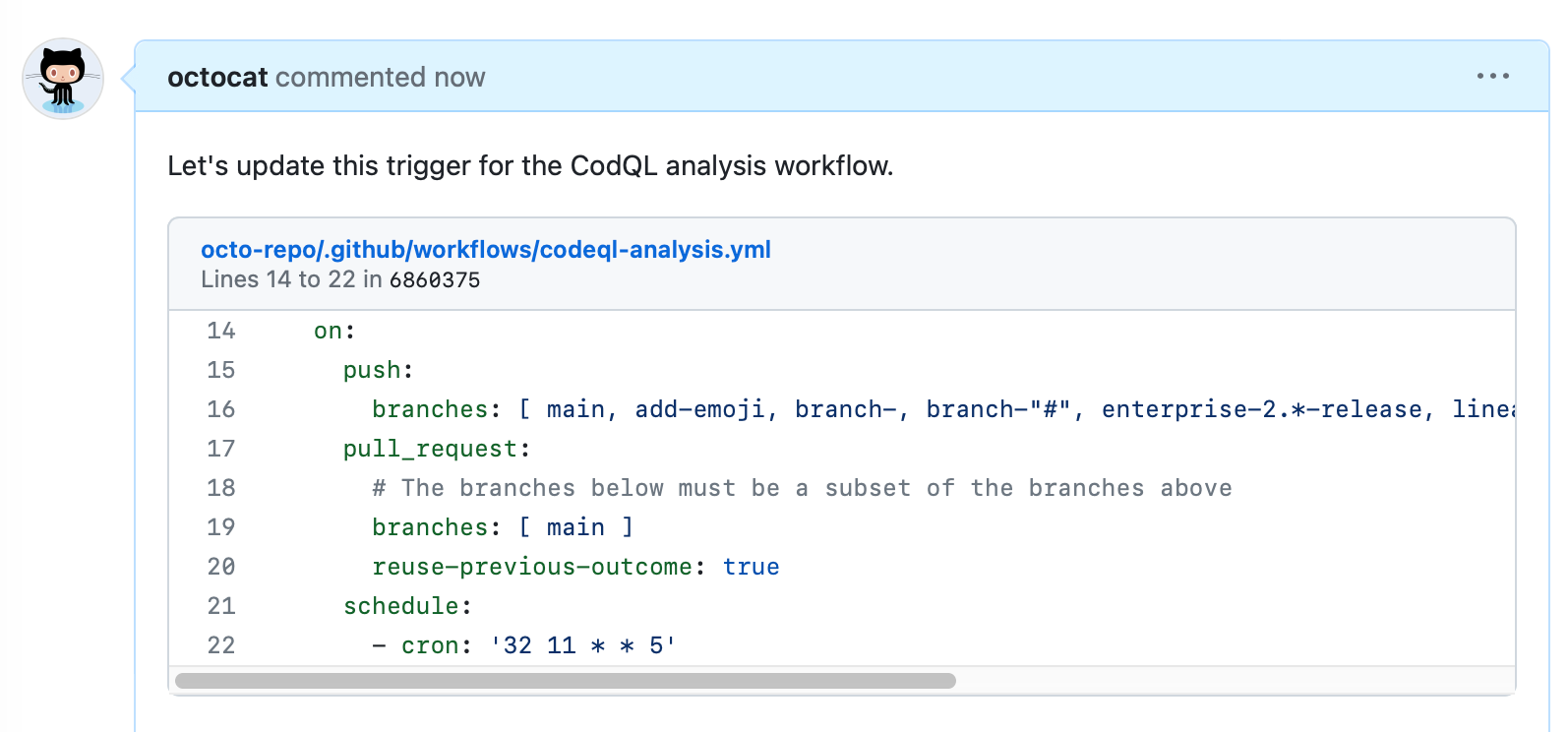Select the word 'true' on line 20
The width and height of the screenshot is (1568, 732).
point(752,566)
